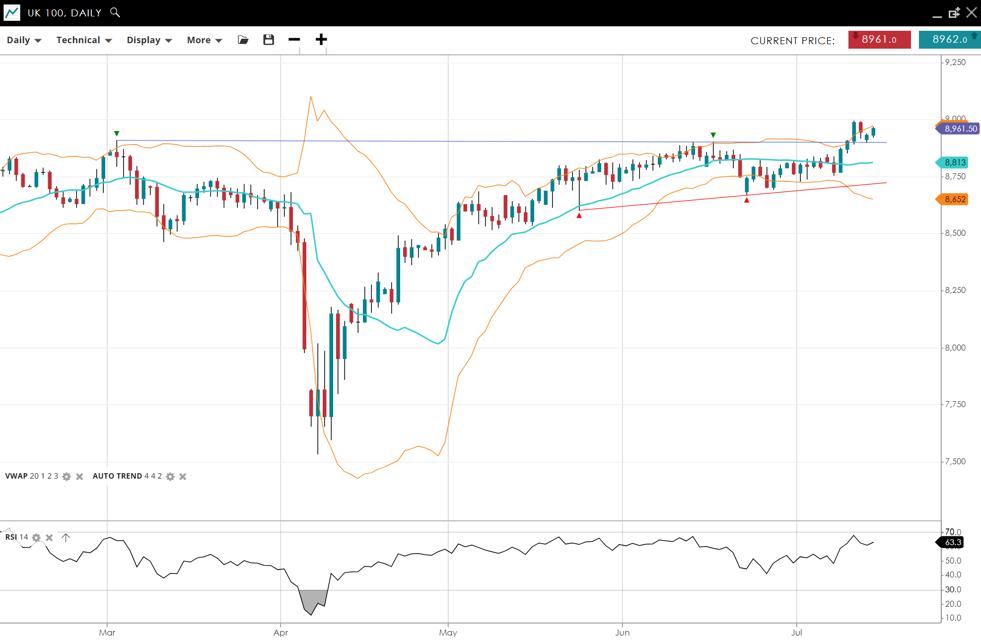
Task: Remove the VWAP indicator
Action: pyautogui.click(x=80, y=477)
